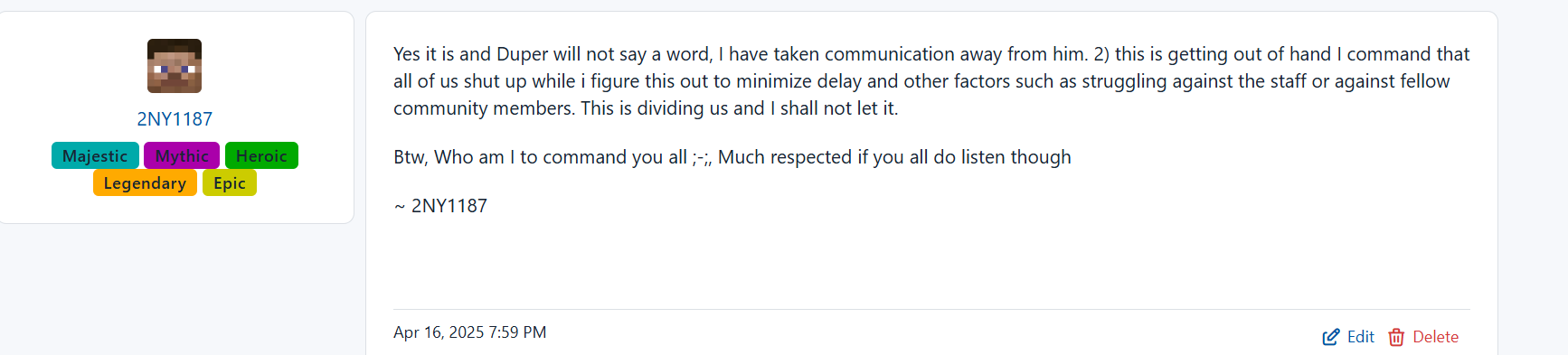This screenshot has width=1568, height=355.
Task: Click the word "Duper" in the post
Action: [523, 54]
